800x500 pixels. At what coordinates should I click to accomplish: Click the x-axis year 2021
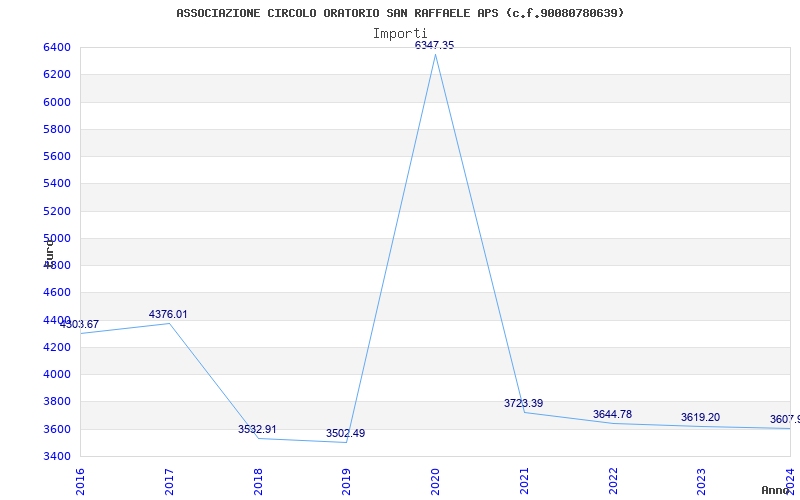(524, 482)
